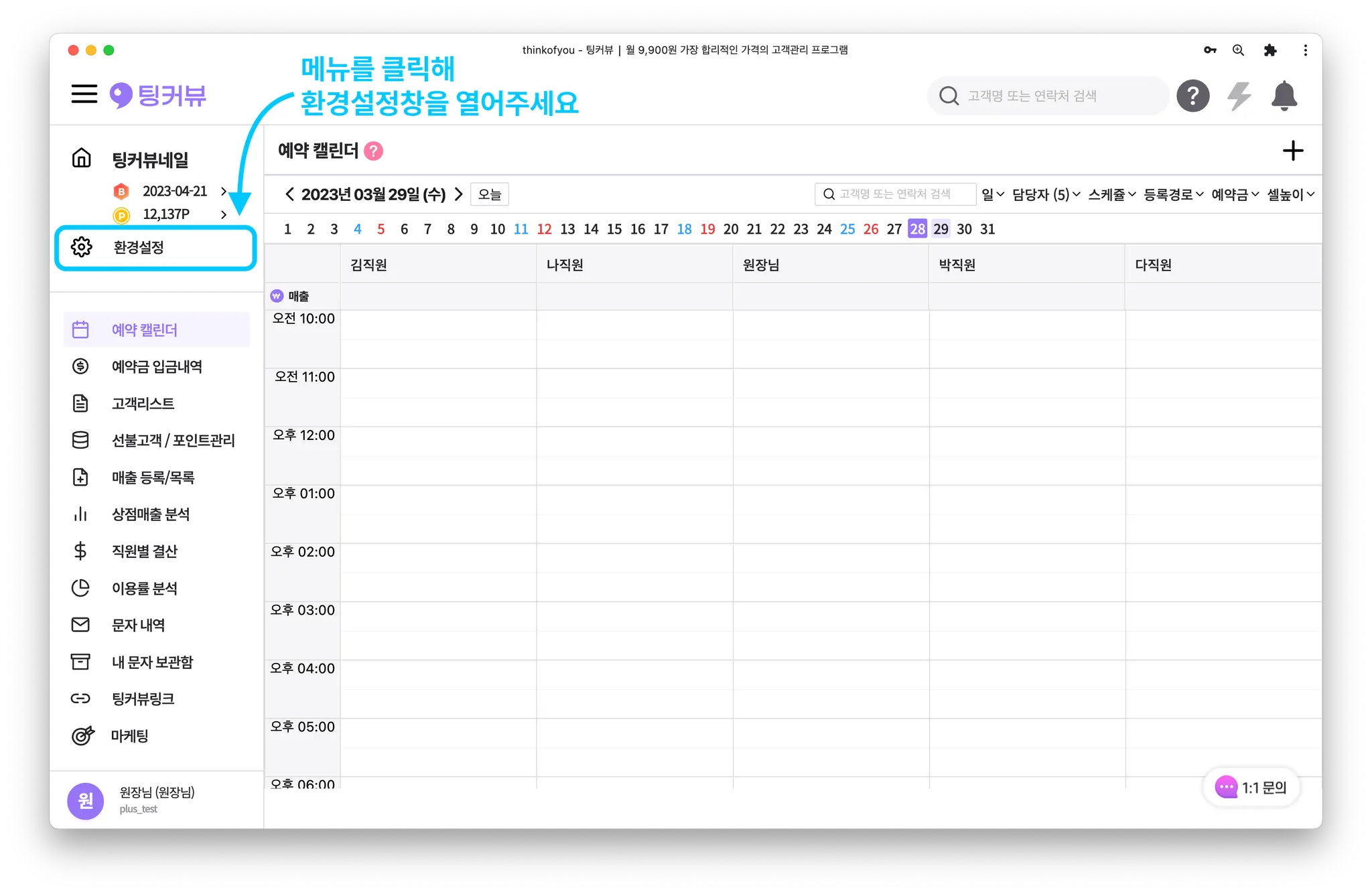Open the 스케줄 dropdown filter

pyautogui.click(x=1111, y=195)
